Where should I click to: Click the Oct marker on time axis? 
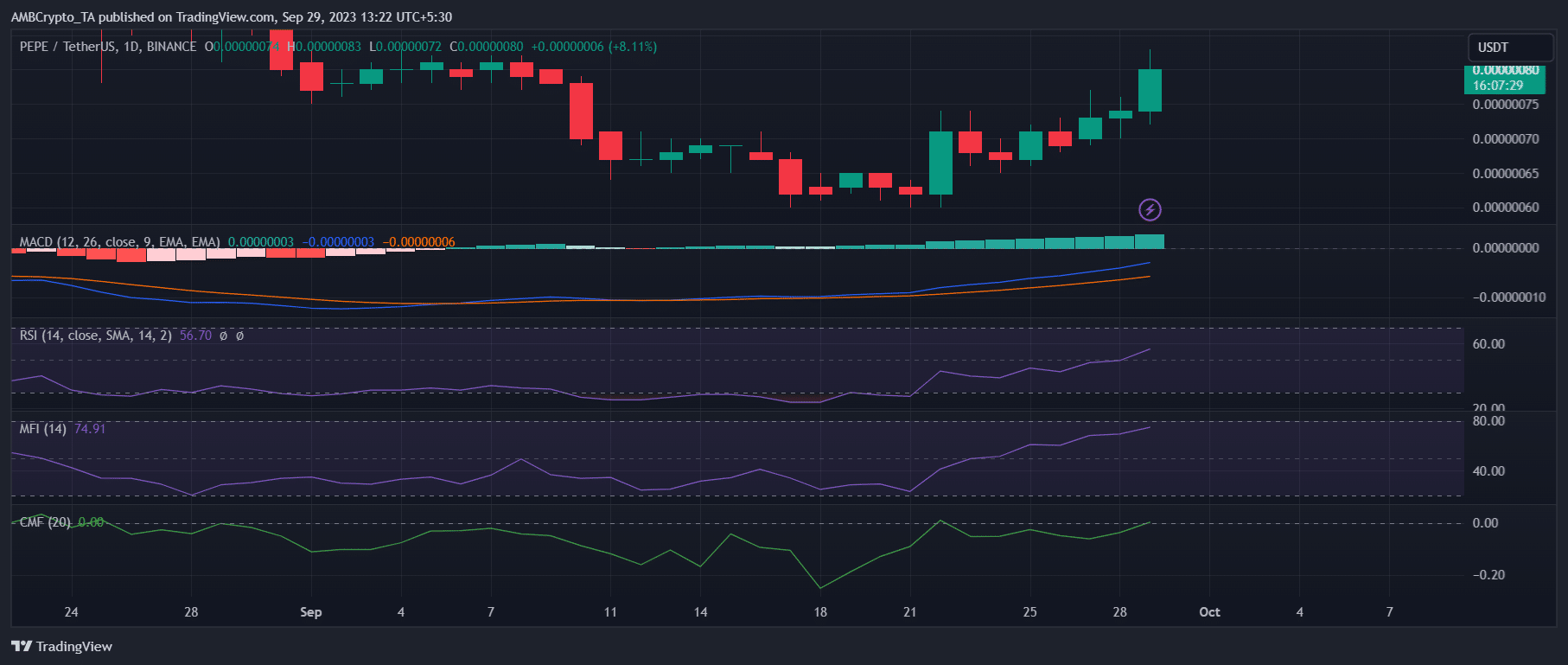tap(1209, 612)
